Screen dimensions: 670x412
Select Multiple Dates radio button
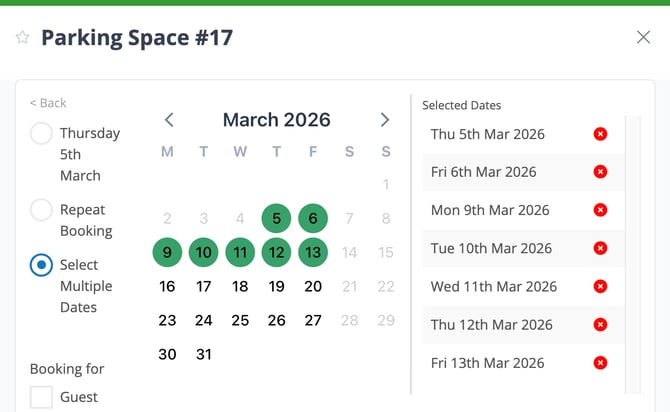pos(41,265)
